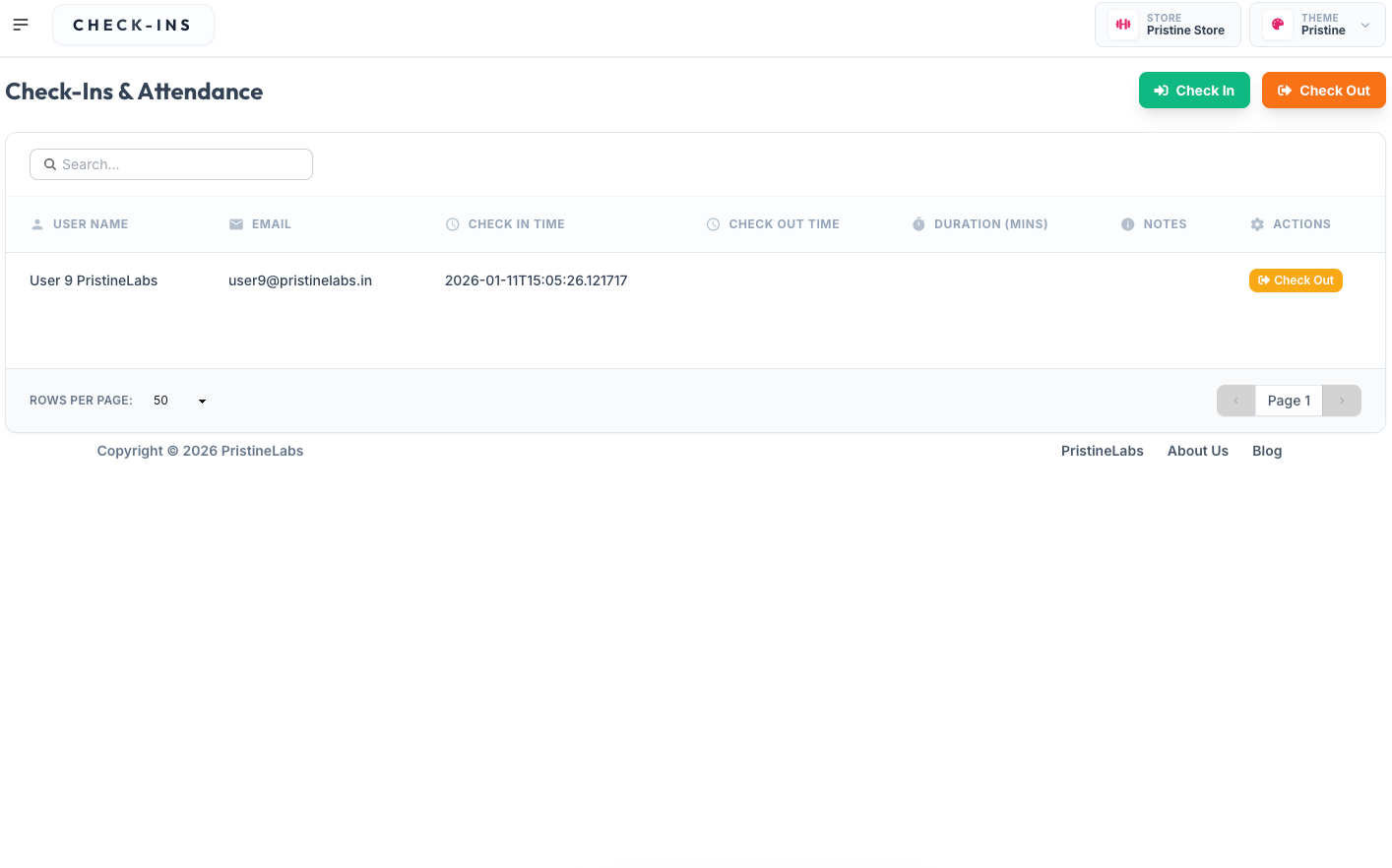Click the gear icon beside ACTIONS header
Screen dimensions: 1392x868
(1257, 224)
